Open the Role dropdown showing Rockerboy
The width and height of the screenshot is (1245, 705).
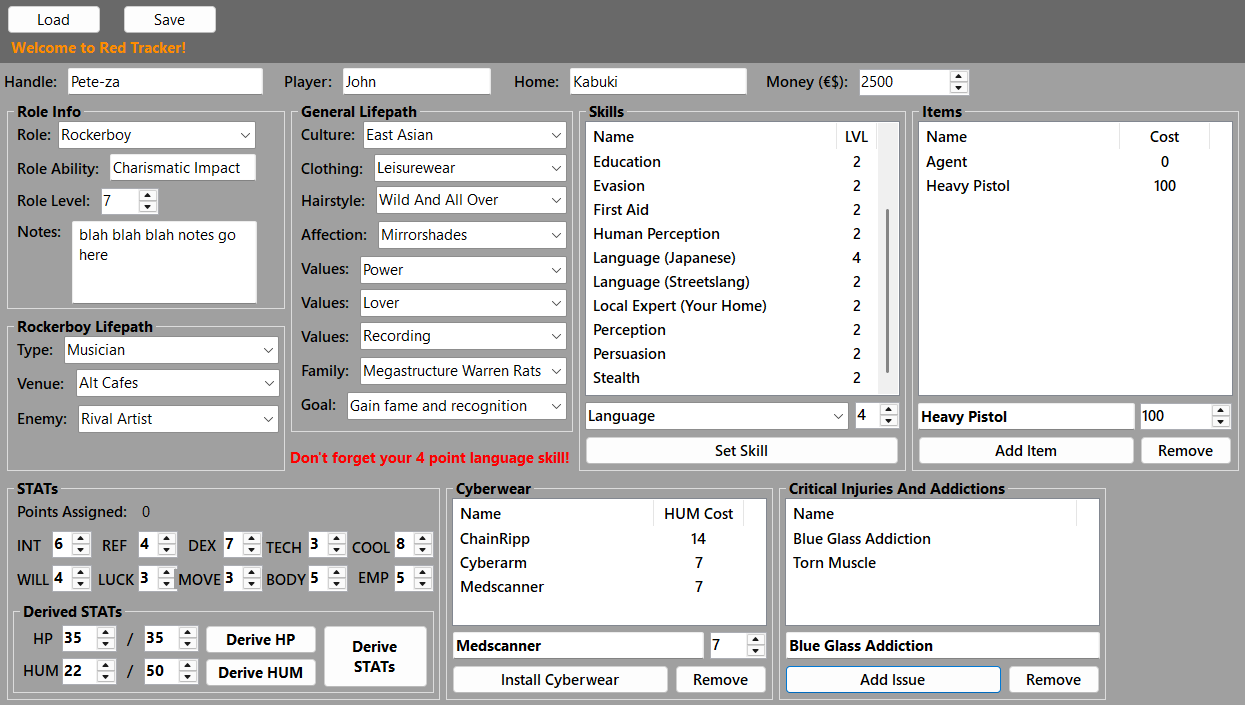click(x=156, y=135)
